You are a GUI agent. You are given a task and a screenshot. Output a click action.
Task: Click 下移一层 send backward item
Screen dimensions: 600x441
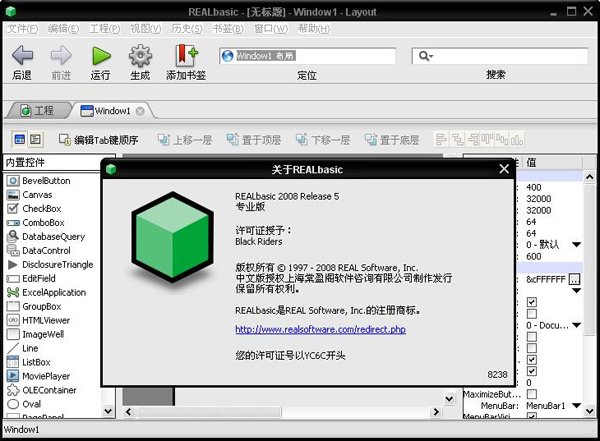323,140
